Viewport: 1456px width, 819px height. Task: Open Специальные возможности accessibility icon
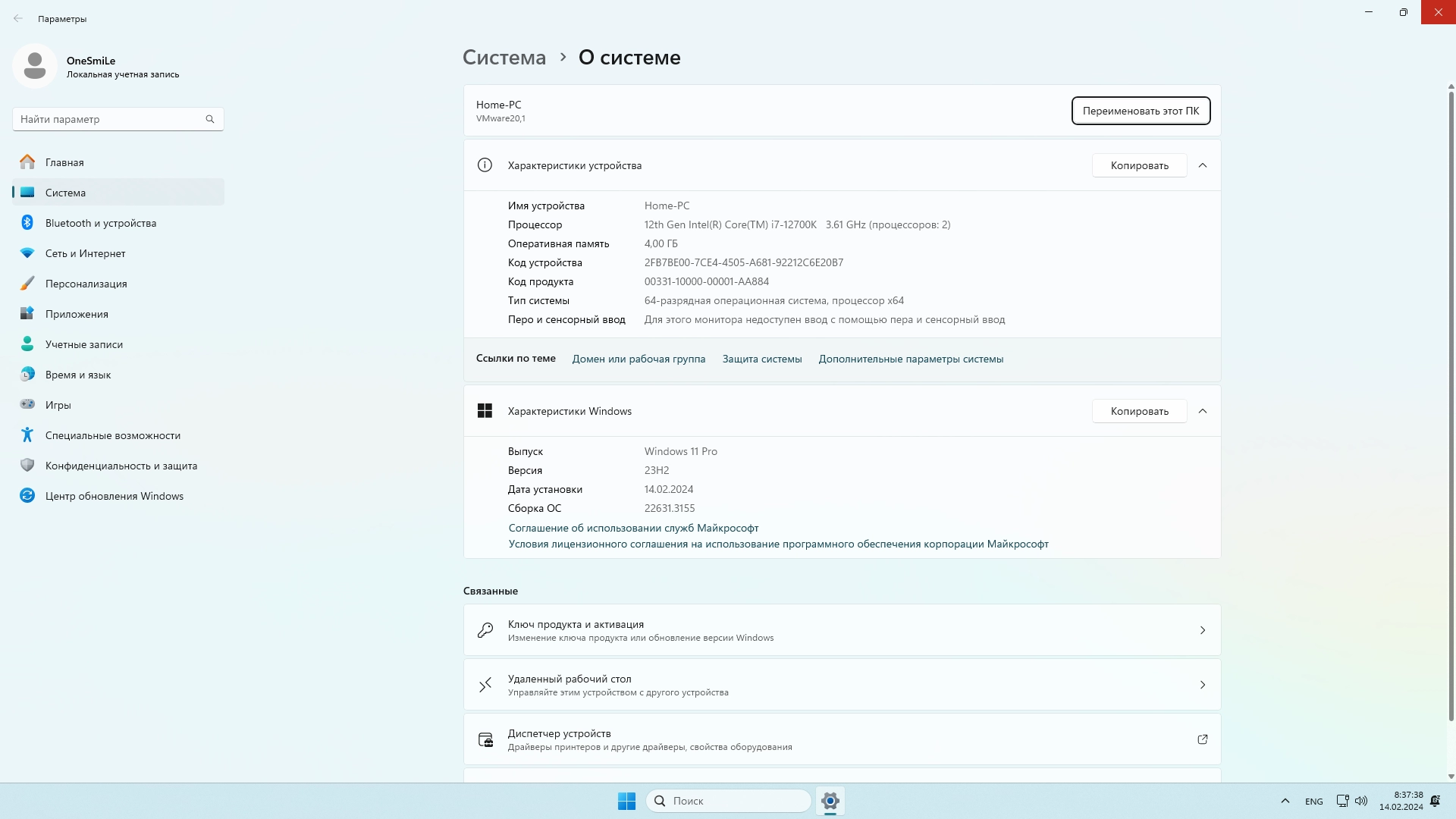(x=27, y=435)
